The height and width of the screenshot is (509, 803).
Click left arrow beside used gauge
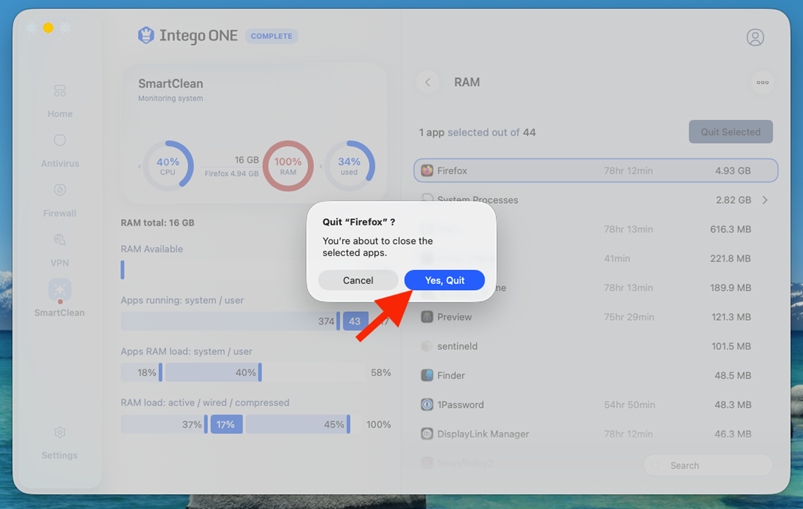point(321,166)
